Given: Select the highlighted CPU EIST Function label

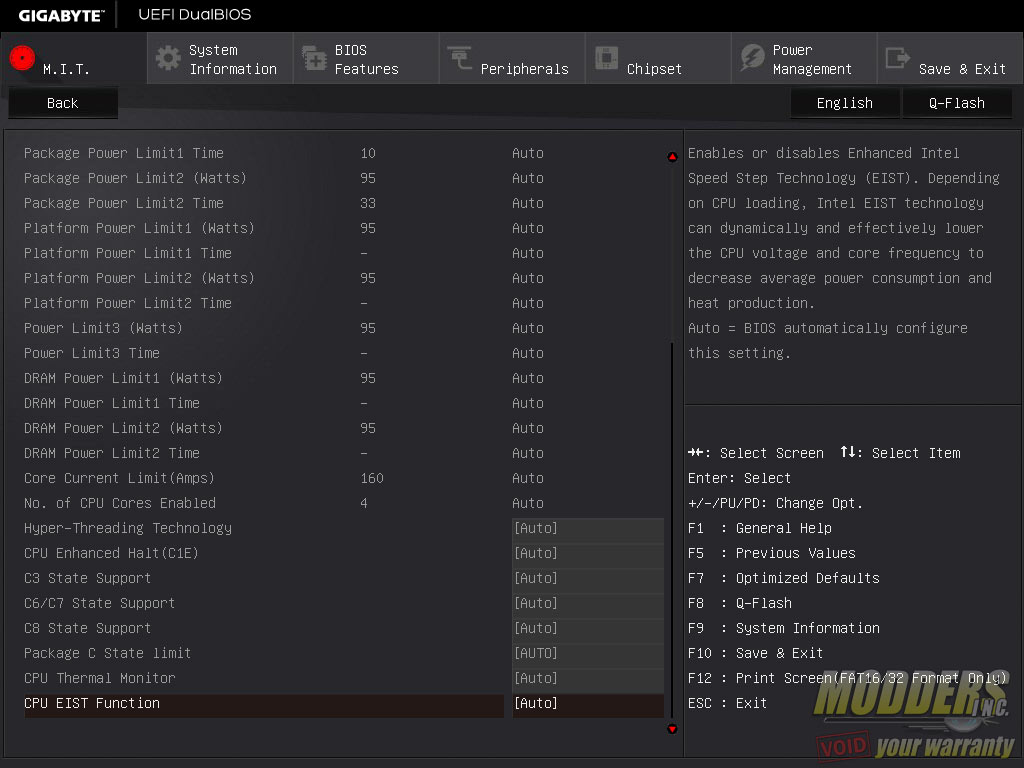Looking at the screenshot, I should tap(92, 703).
